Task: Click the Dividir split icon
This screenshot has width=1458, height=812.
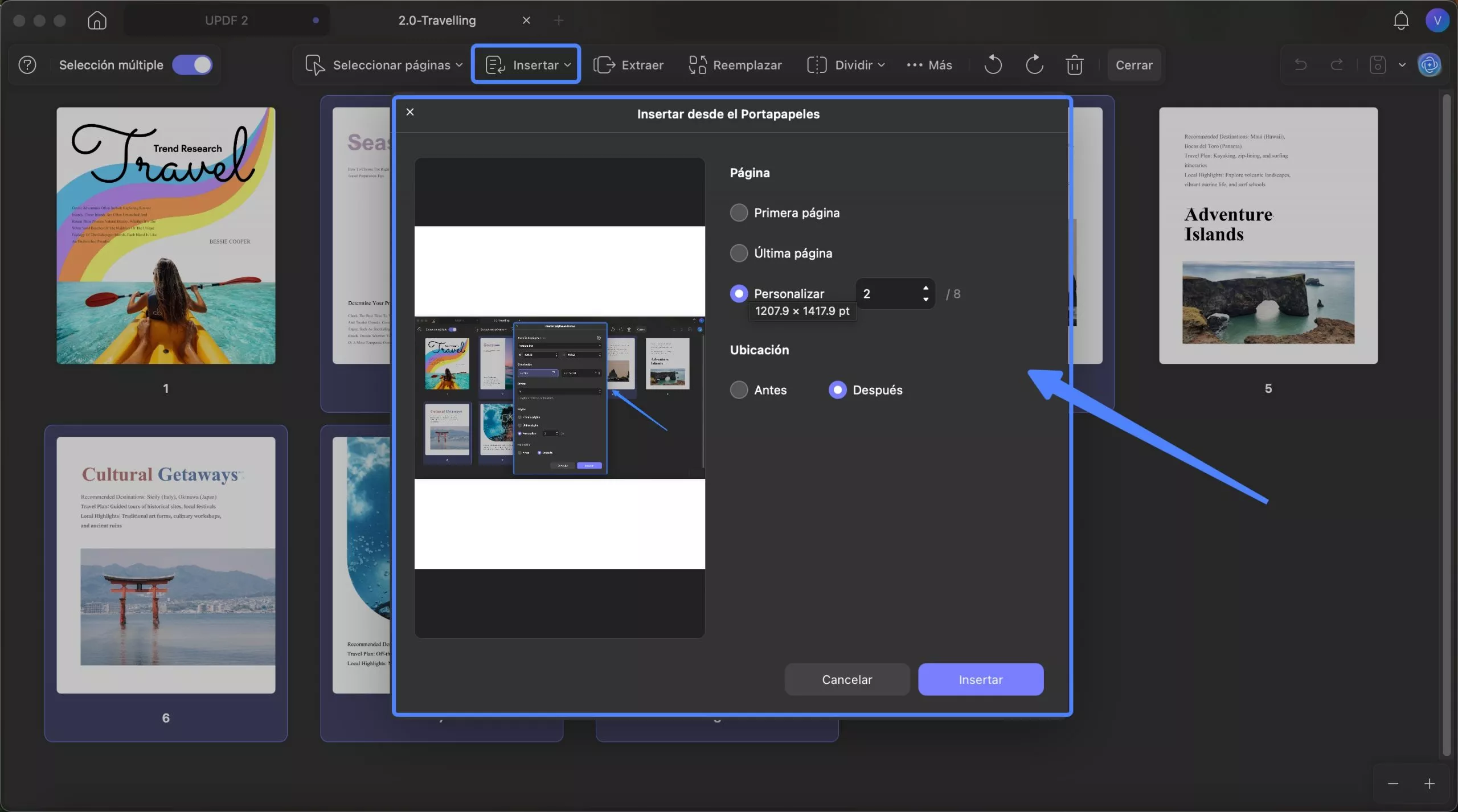Action: pyautogui.click(x=817, y=65)
